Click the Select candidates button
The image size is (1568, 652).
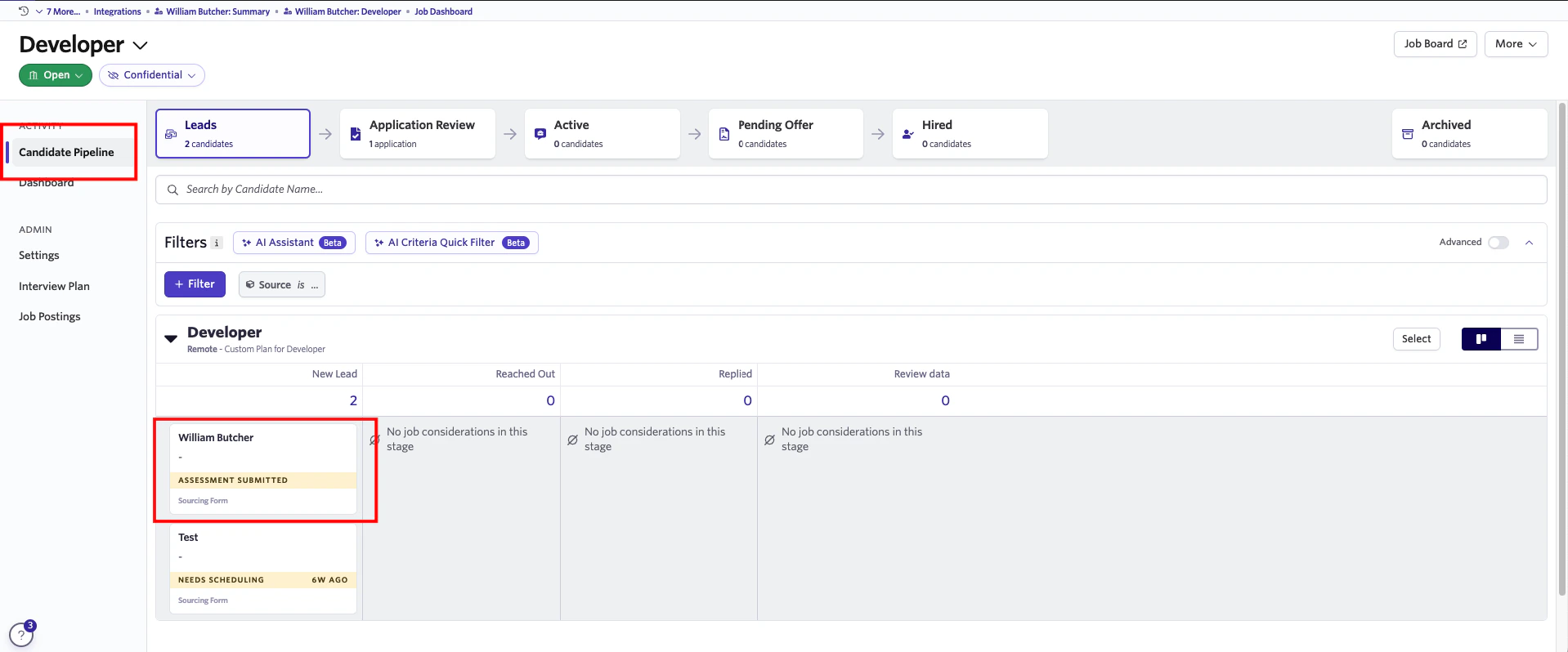tap(1417, 339)
